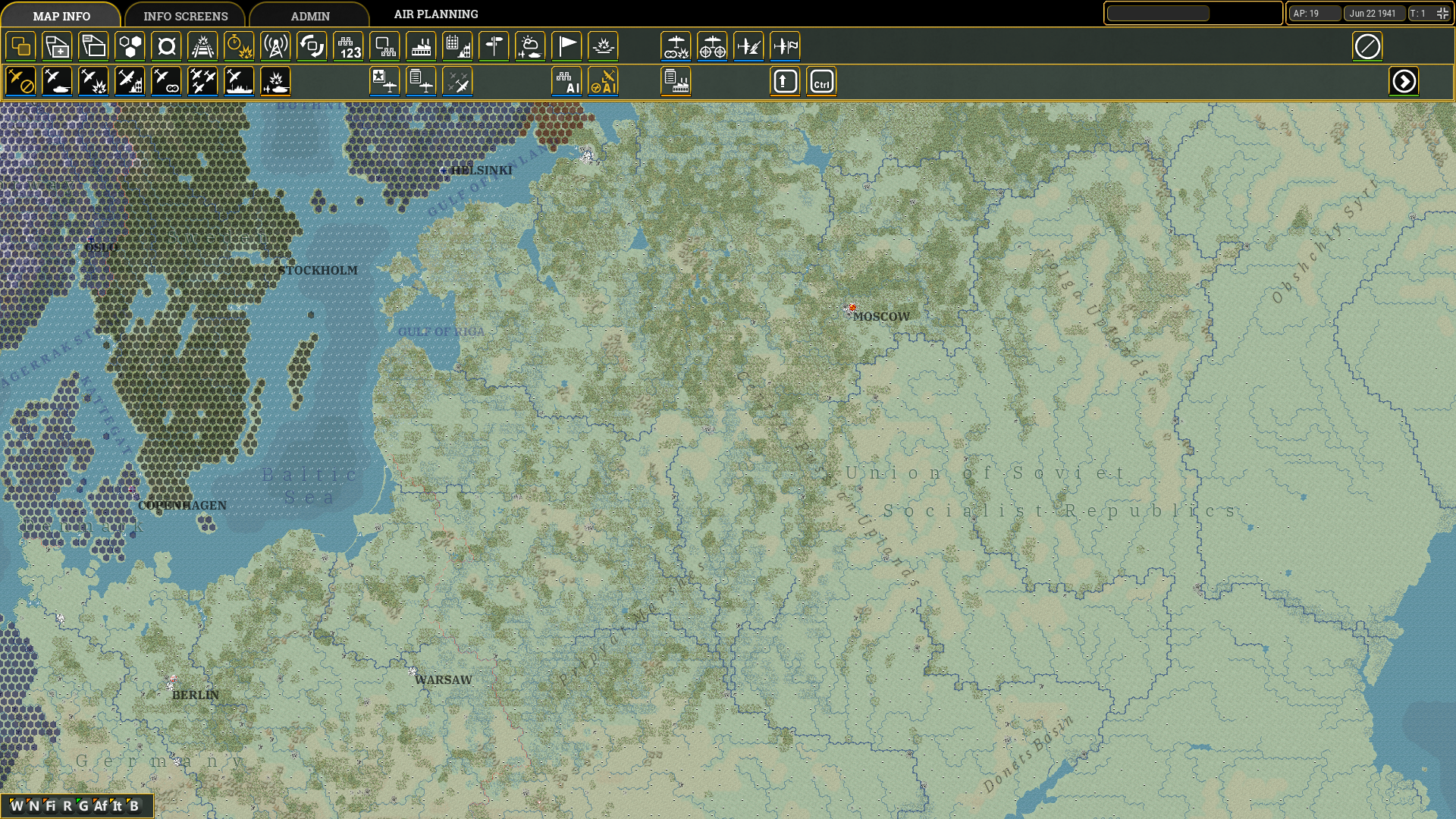Open the ADMIN tab
This screenshot has width=1456, height=819.
point(310,15)
